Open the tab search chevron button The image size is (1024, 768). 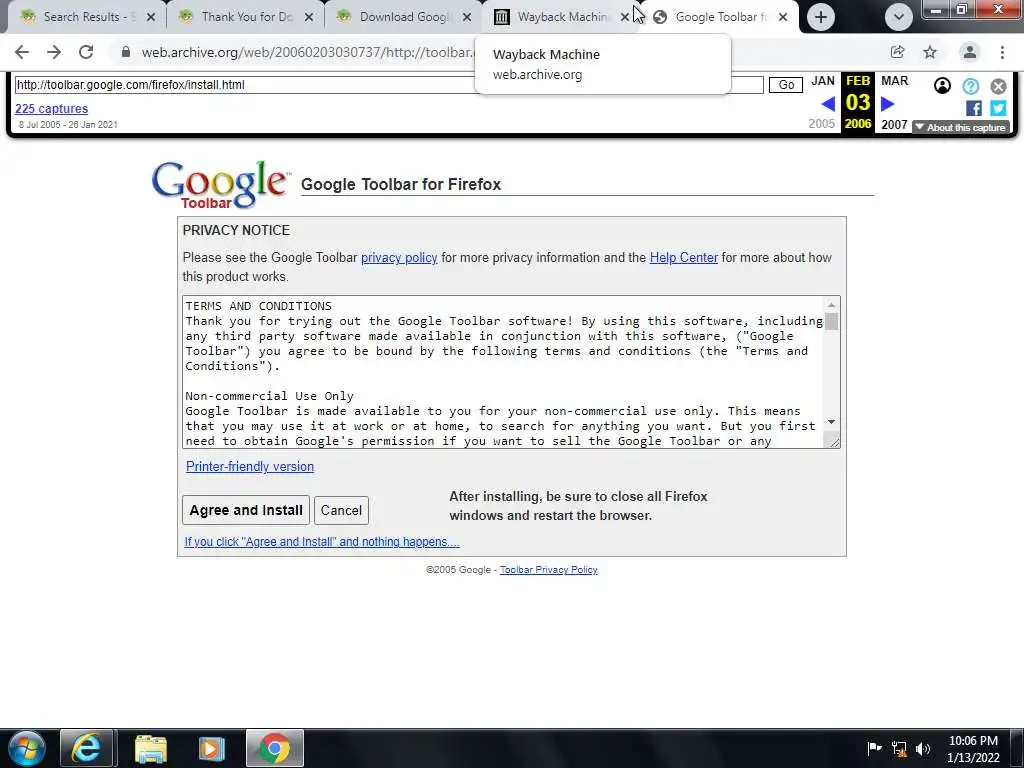click(x=899, y=17)
